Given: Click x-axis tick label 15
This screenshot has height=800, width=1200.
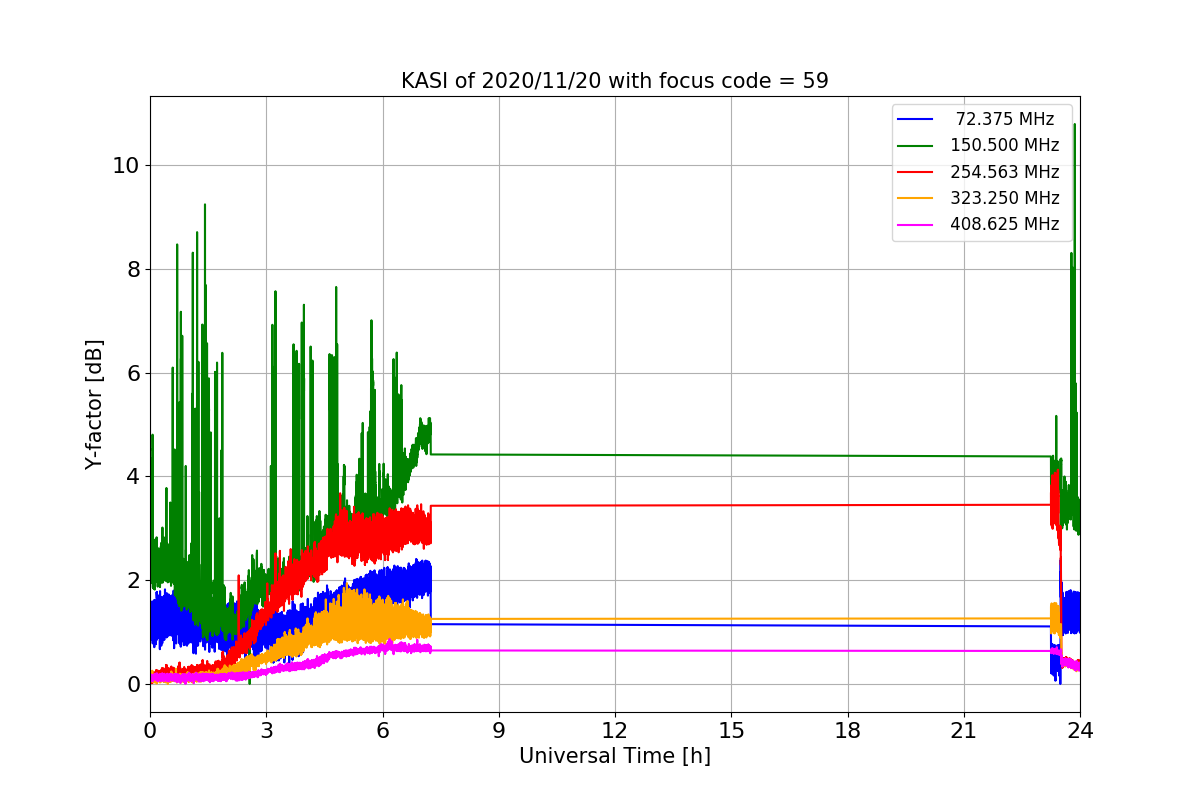Looking at the screenshot, I should pos(731,730).
